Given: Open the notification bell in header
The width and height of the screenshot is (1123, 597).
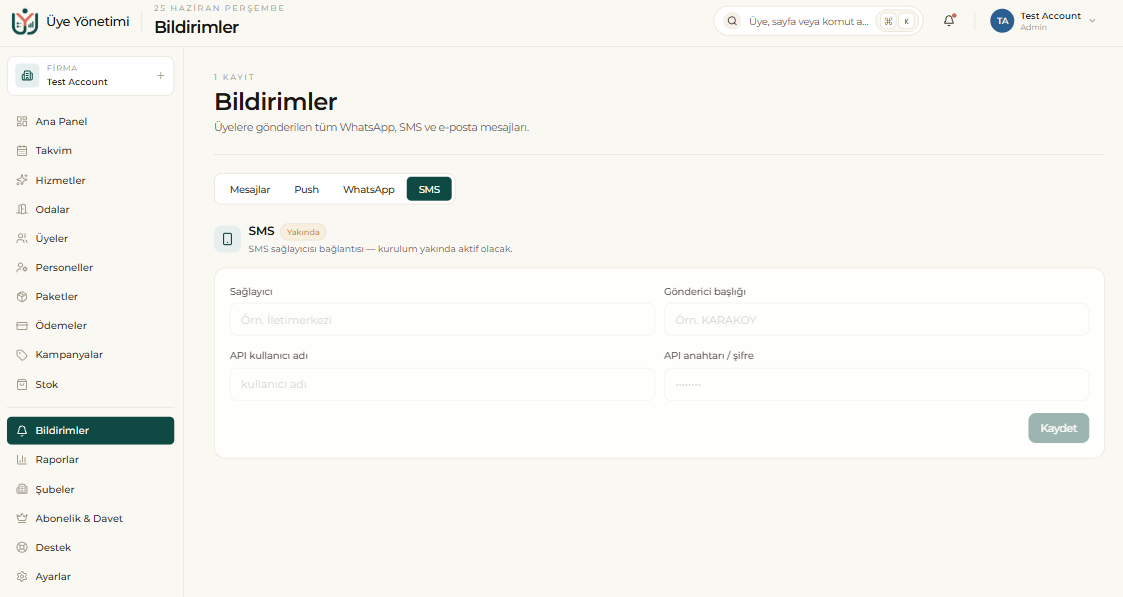Looking at the screenshot, I should click(949, 21).
